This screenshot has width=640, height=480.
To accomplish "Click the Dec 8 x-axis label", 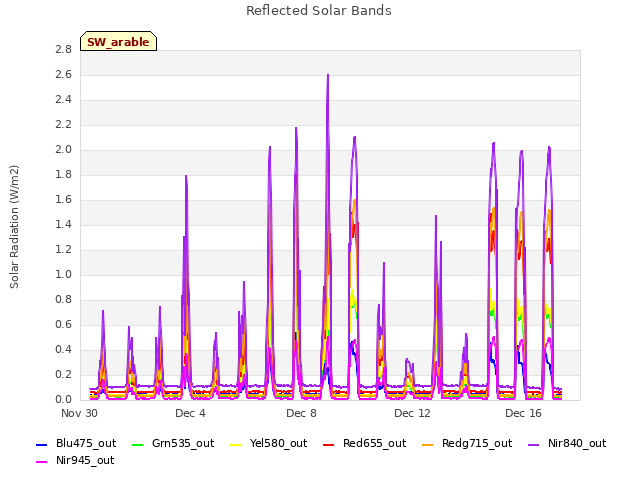I will coord(301,413).
